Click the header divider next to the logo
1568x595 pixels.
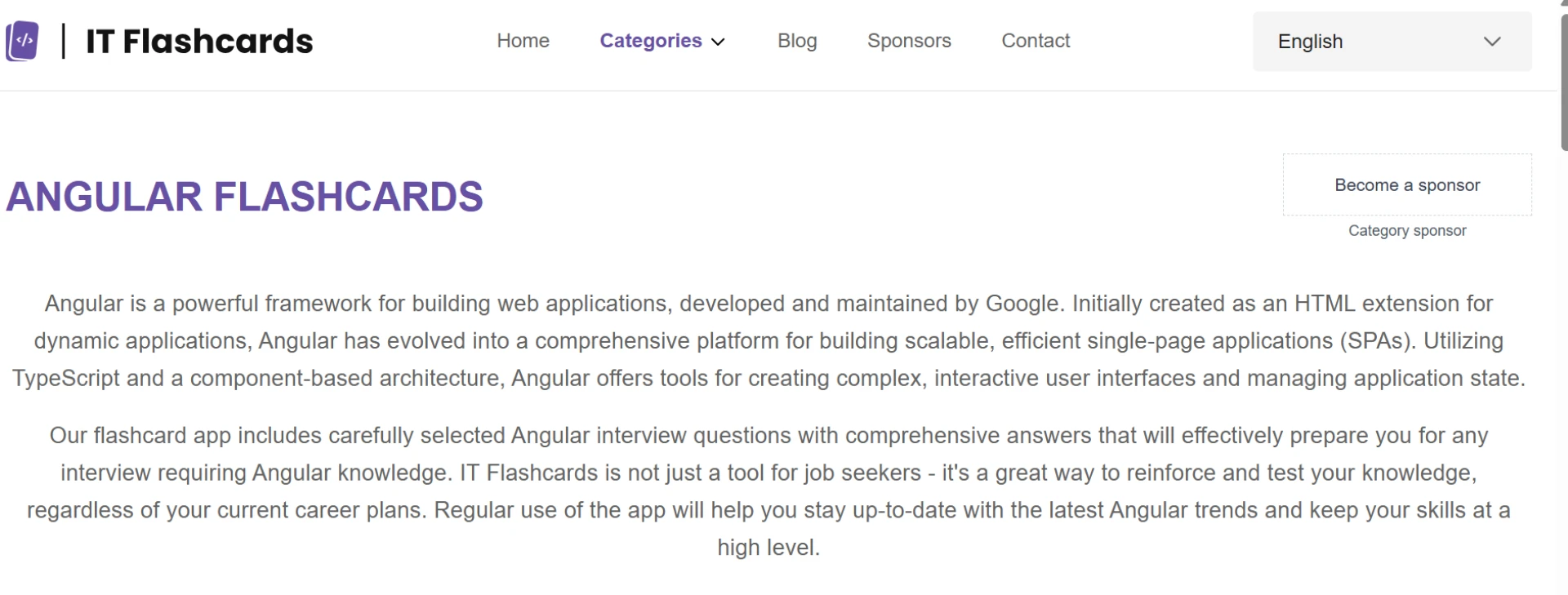62,41
